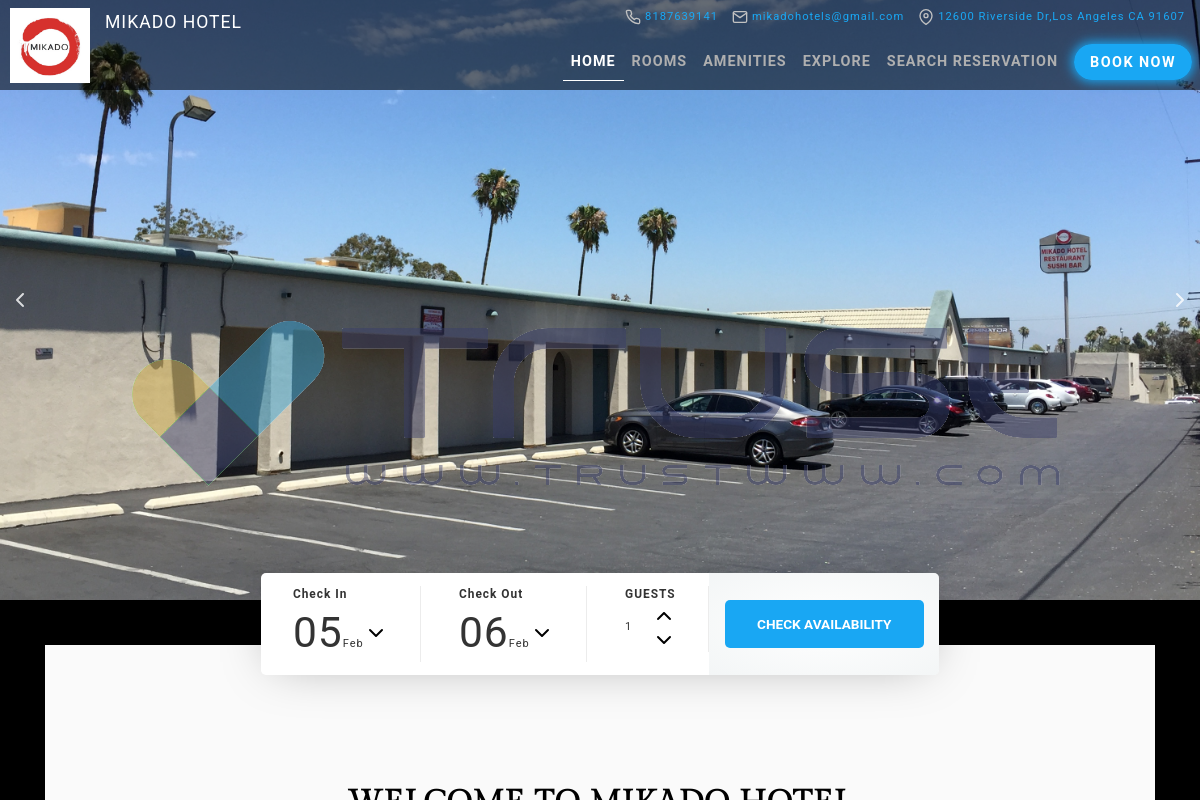This screenshot has height=800, width=1200.
Task: Open Search Reservation page
Action: pyautogui.click(x=972, y=61)
